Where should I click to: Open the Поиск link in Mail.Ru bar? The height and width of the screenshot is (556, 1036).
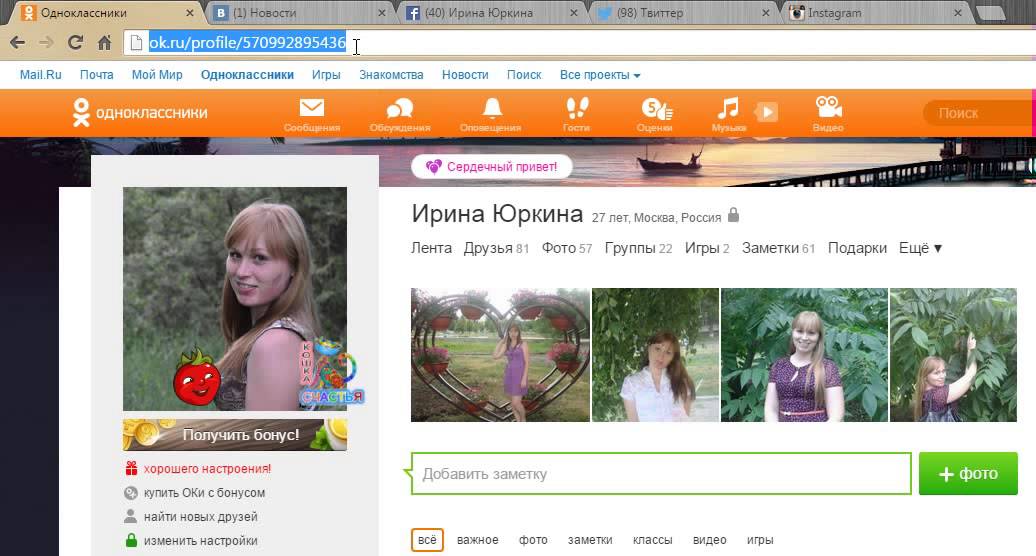tap(524, 75)
